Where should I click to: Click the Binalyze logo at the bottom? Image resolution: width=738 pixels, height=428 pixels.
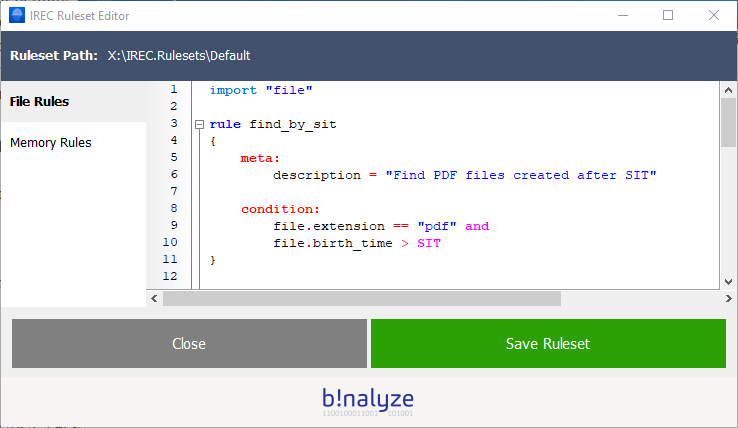[x=368, y=399]
